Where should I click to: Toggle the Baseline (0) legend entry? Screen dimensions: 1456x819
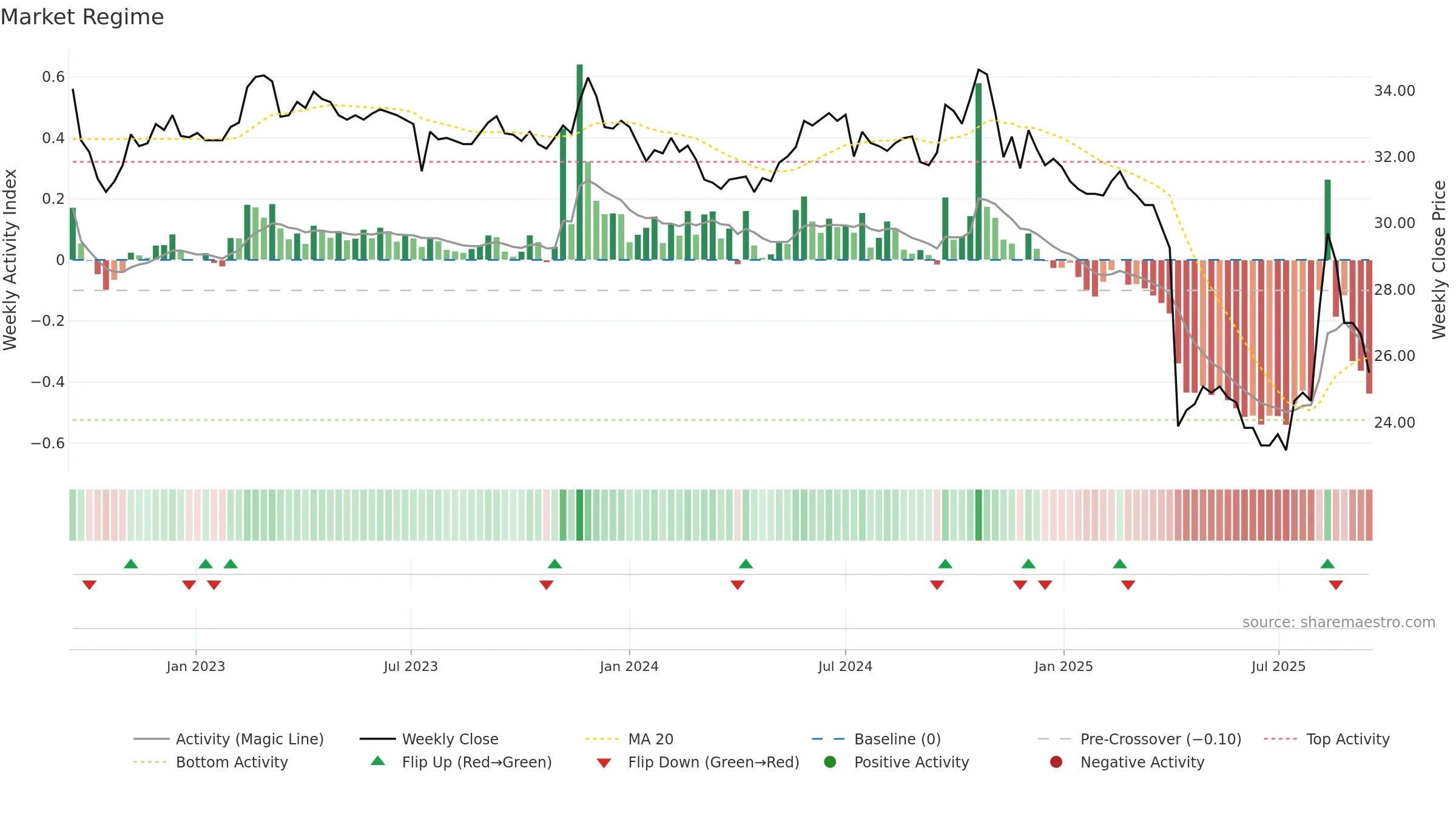876,739
